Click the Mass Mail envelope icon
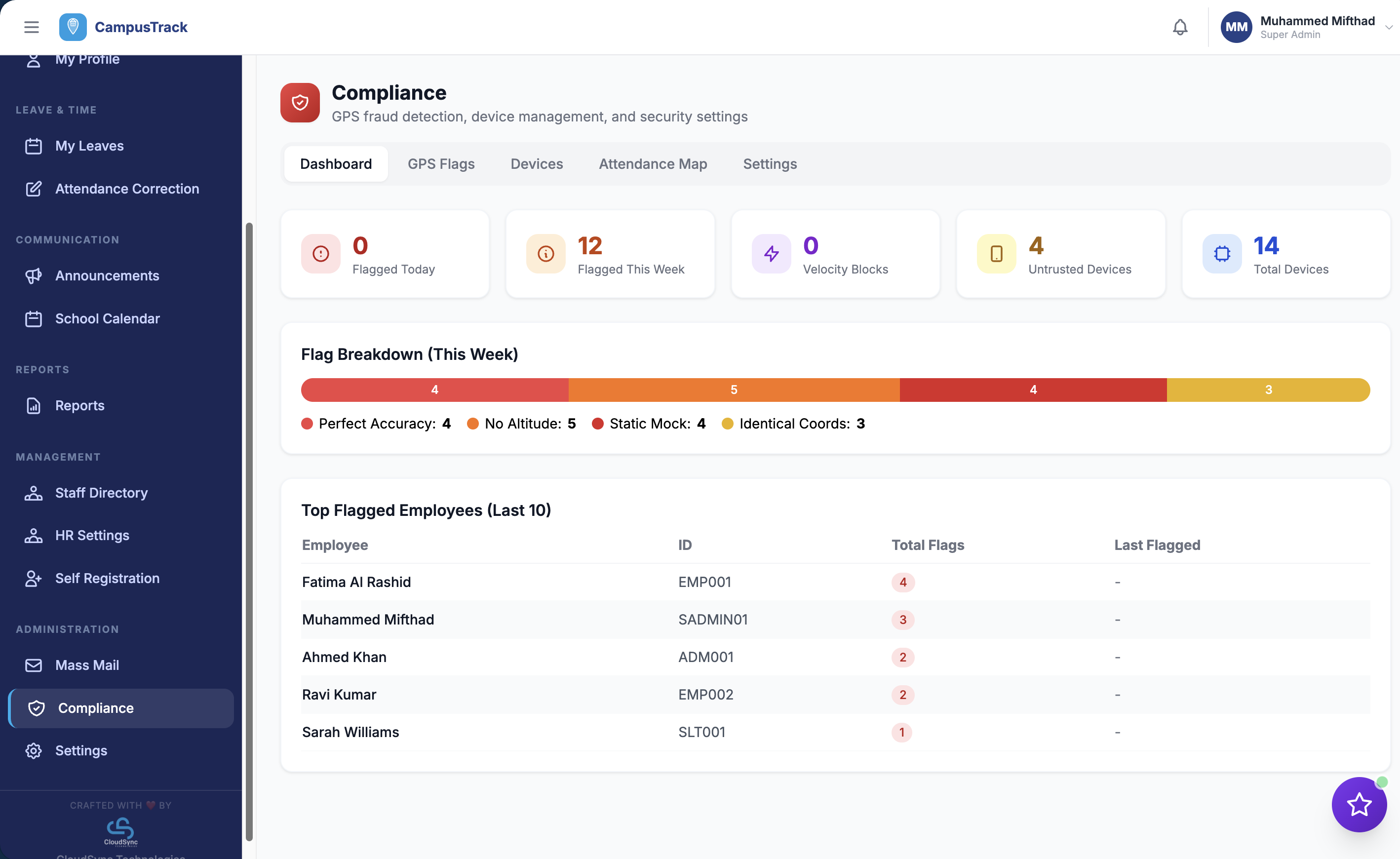The height and width of the screenshot is (859, 1400). 34,664
